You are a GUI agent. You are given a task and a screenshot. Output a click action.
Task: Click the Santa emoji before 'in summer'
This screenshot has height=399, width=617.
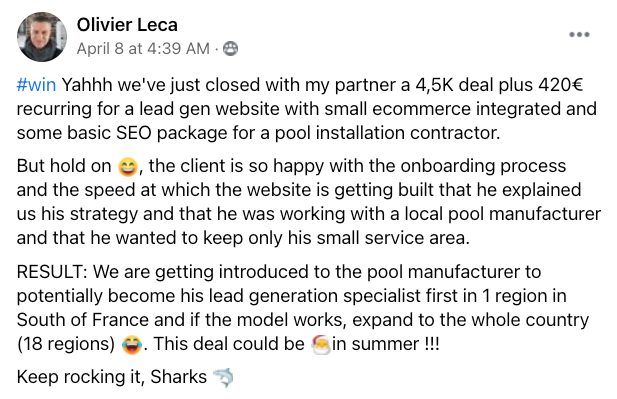pyautogui.click(x=320, y=345)
